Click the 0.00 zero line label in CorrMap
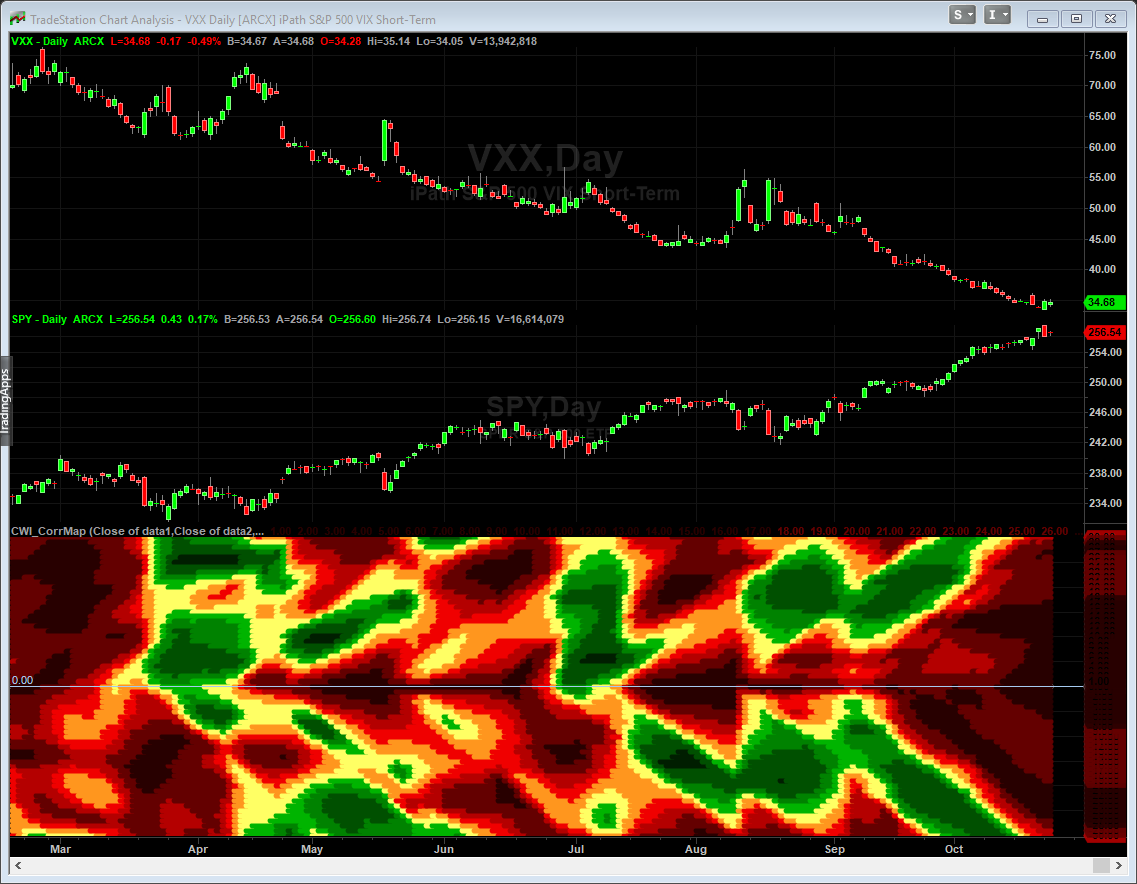Image resolution: width=1137 pixels, height=884 pixels. point(22,680)
